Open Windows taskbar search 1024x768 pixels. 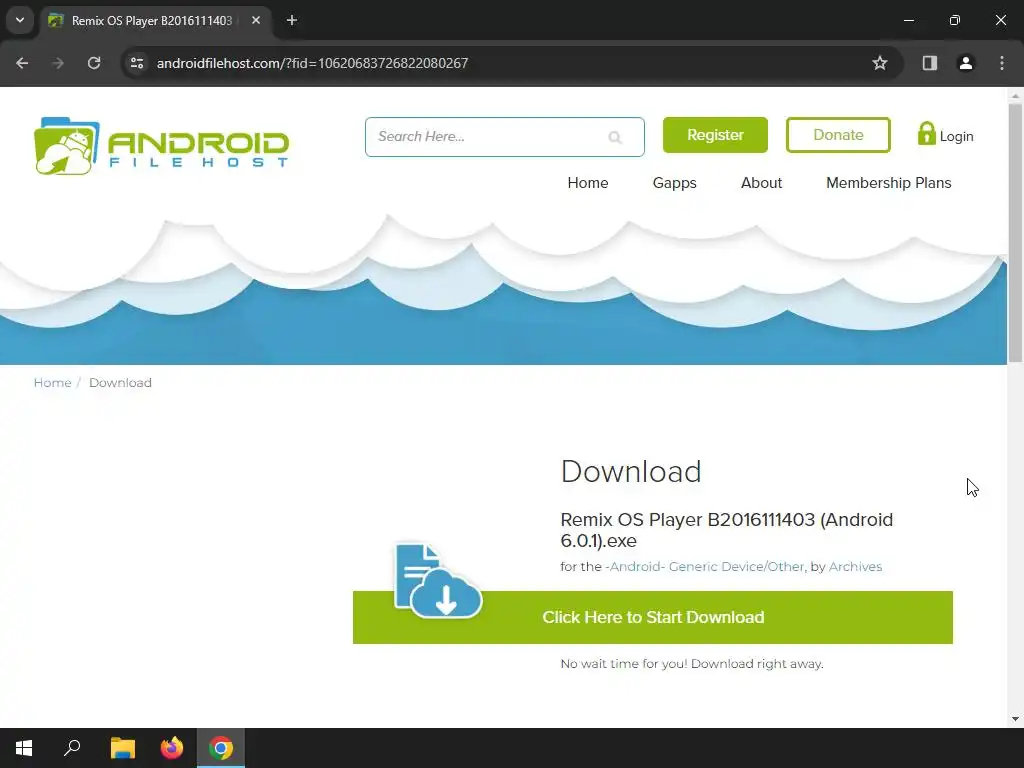click(72, 748)
